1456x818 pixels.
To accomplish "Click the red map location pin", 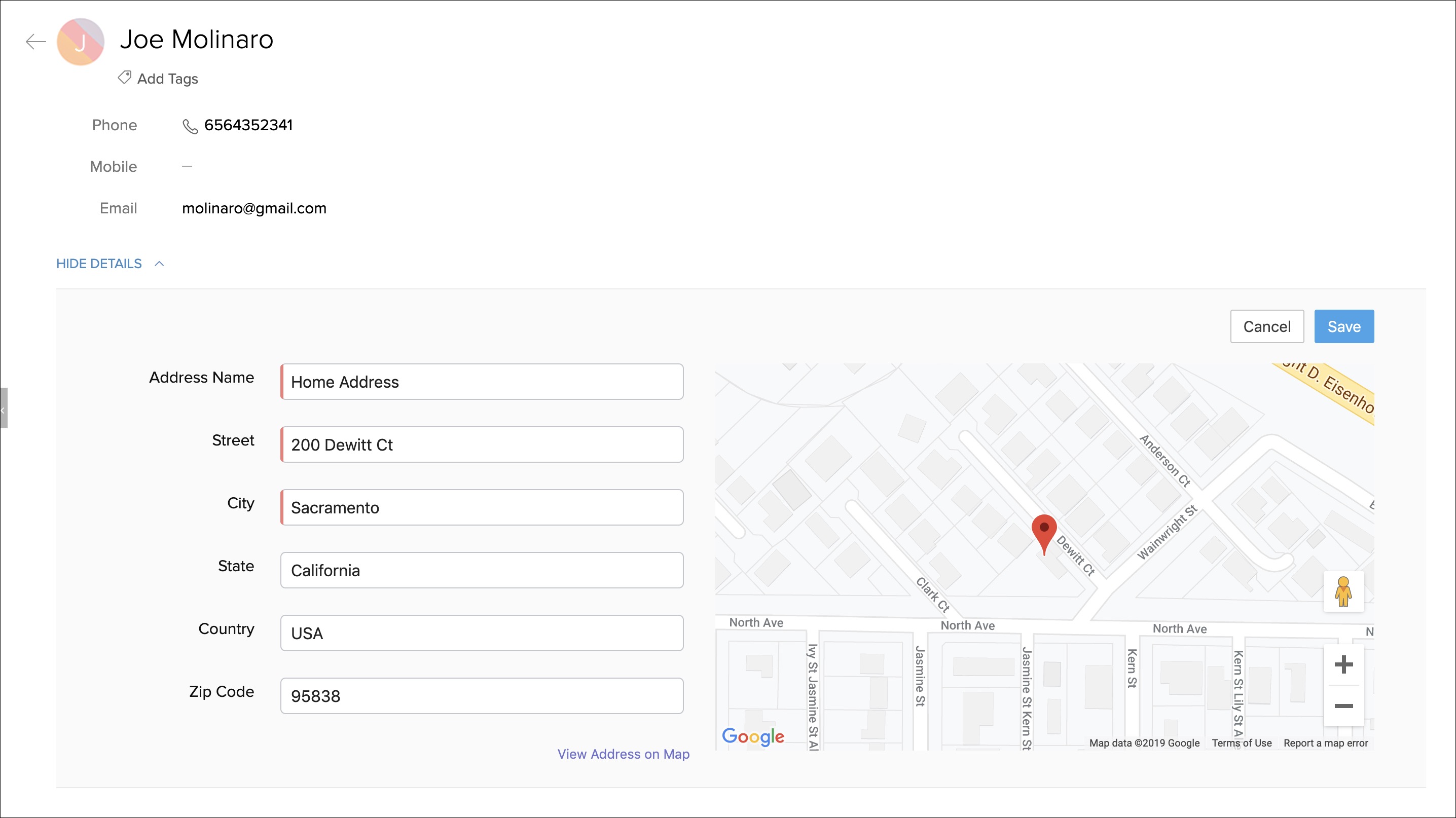I will click(x=1043, y=532).
